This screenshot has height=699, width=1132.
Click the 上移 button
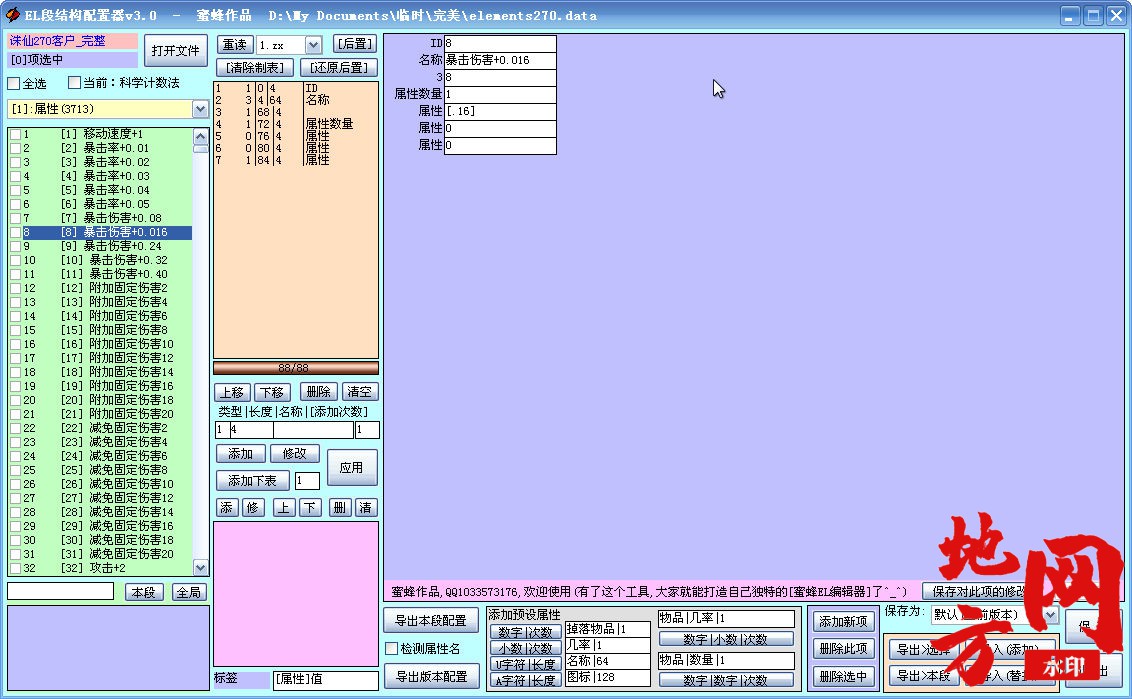(232, 392)
